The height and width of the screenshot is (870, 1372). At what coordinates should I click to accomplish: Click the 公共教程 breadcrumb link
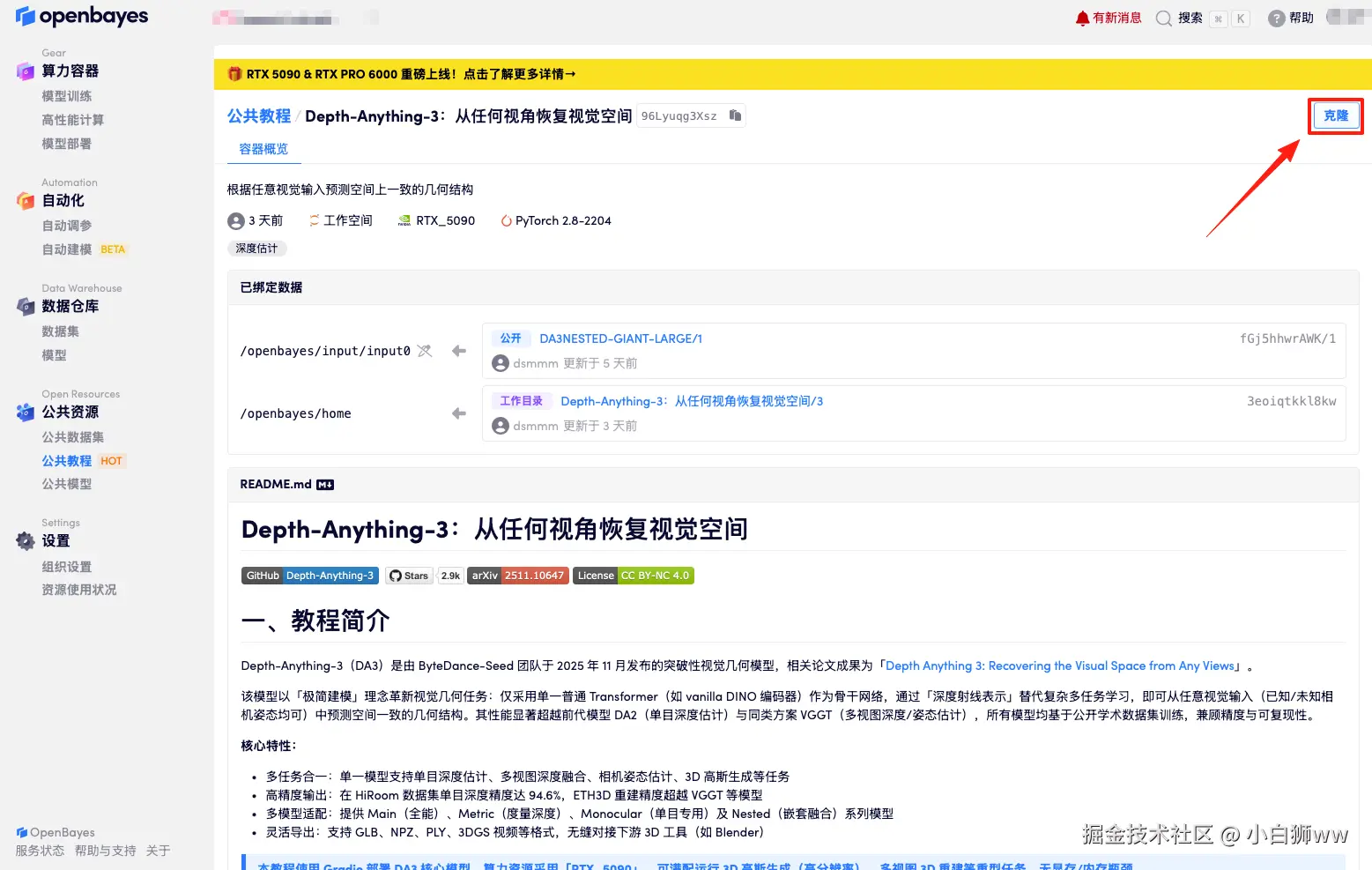pos(259,116)
